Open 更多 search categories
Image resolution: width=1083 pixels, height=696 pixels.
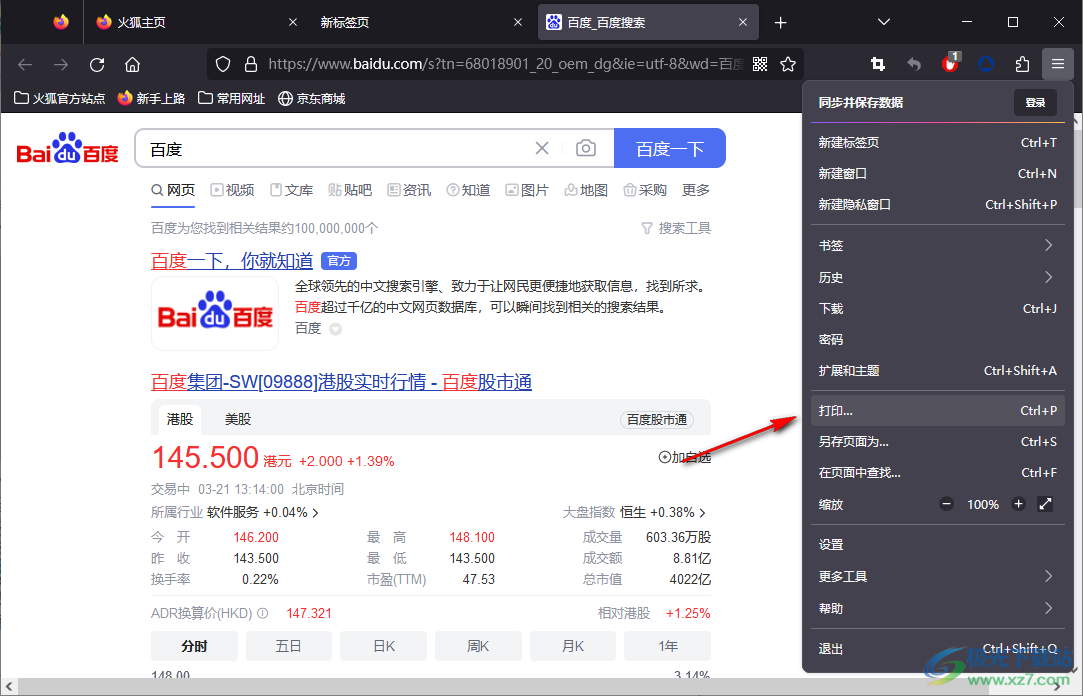click(696, 190)
